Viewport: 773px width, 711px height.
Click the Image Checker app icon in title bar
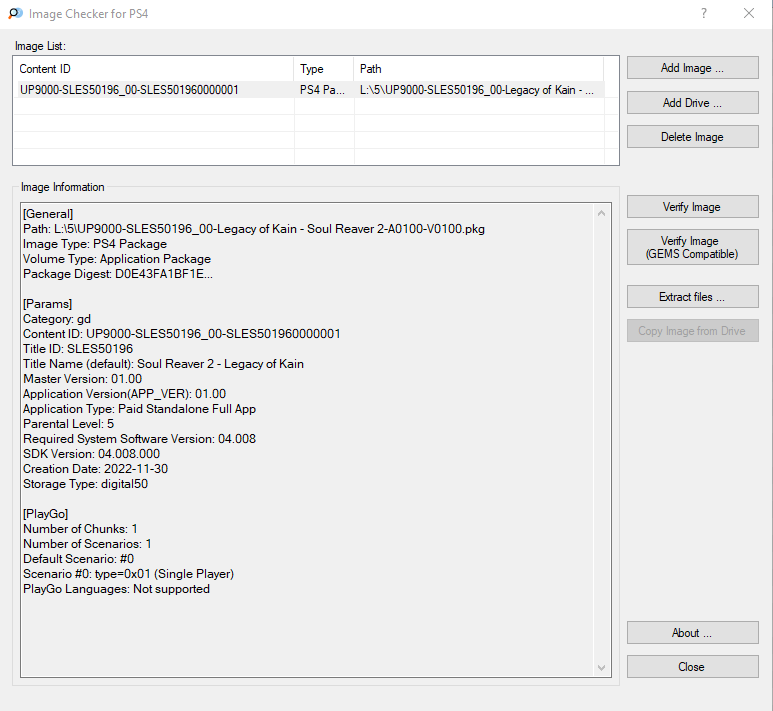pos(16,13)
